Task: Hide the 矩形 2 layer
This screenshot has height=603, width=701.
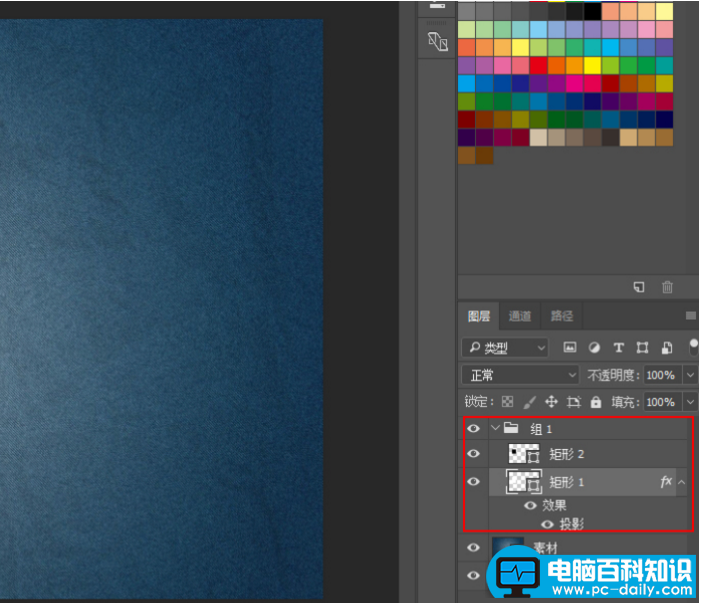Action: [473, 454]
